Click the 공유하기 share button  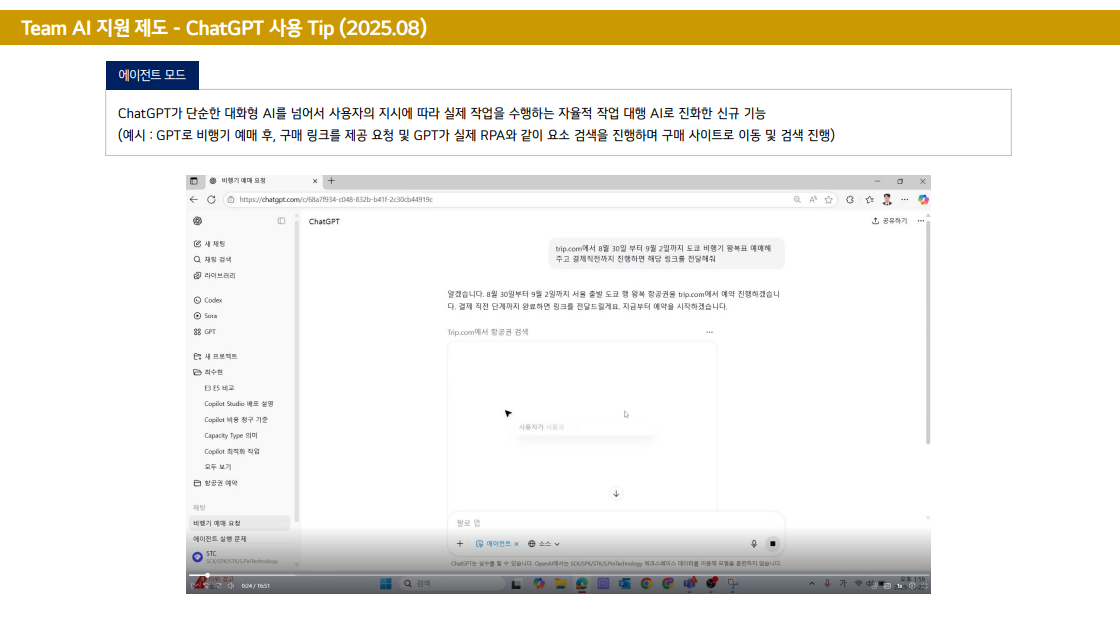coord(889,221)
